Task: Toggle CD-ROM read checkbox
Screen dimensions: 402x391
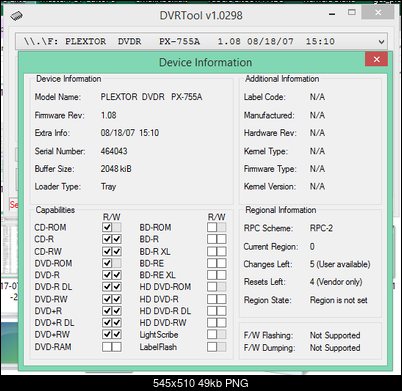Action: pos(107,227)
